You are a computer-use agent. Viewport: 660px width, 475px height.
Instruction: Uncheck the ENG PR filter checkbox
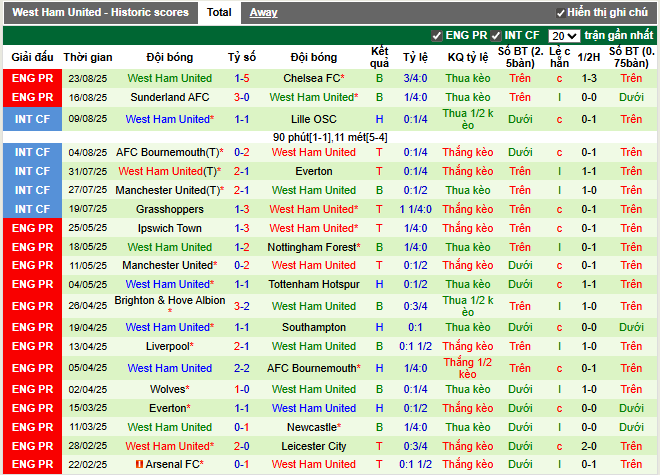[437, 36]
